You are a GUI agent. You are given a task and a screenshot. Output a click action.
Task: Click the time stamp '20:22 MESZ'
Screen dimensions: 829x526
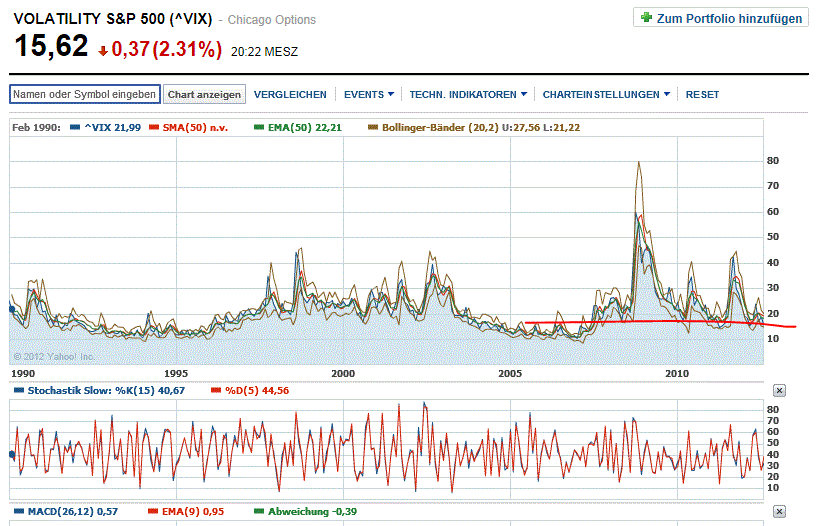click(264, 52)
